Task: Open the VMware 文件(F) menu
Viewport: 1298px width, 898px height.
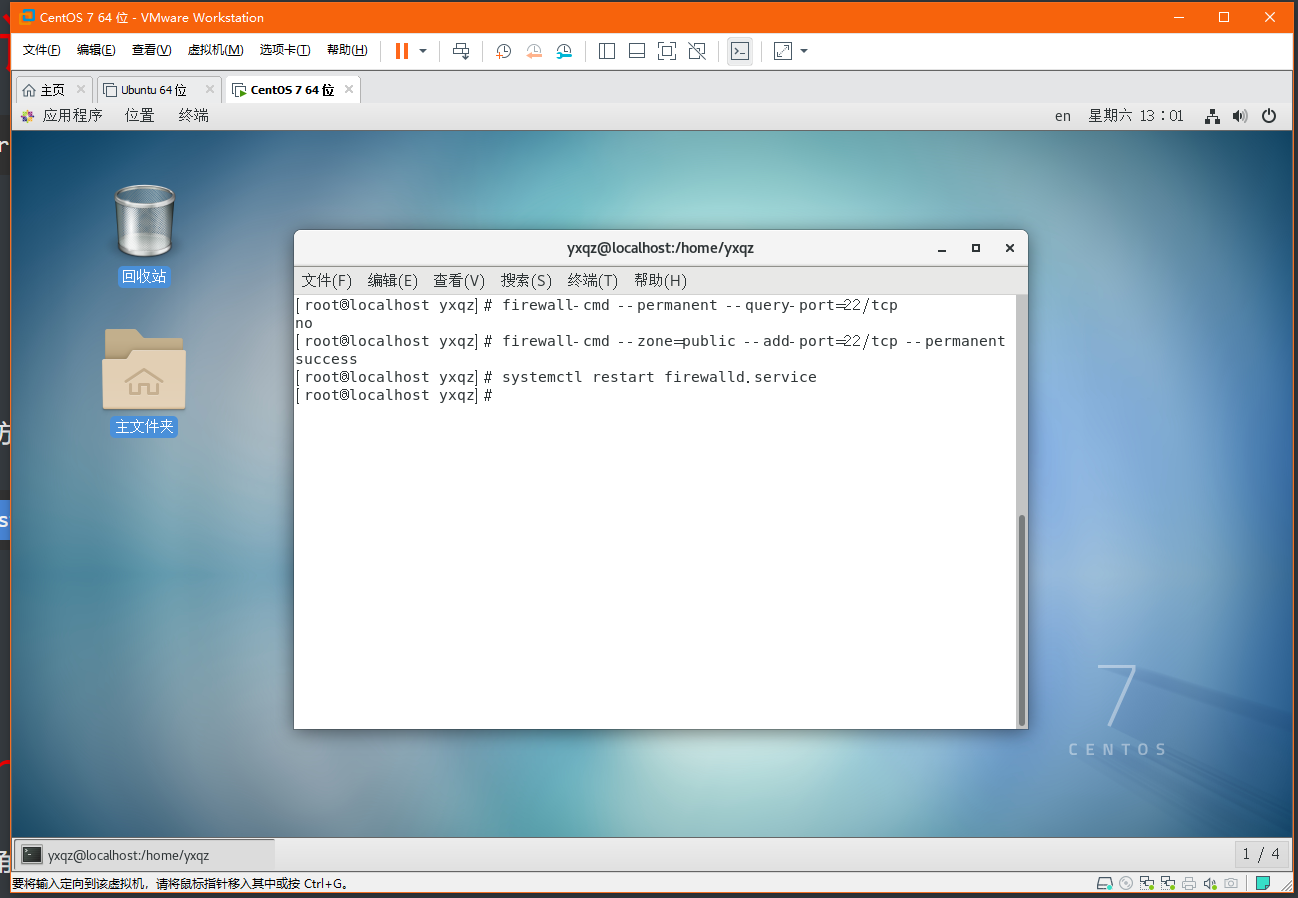Action: [42, 50]
